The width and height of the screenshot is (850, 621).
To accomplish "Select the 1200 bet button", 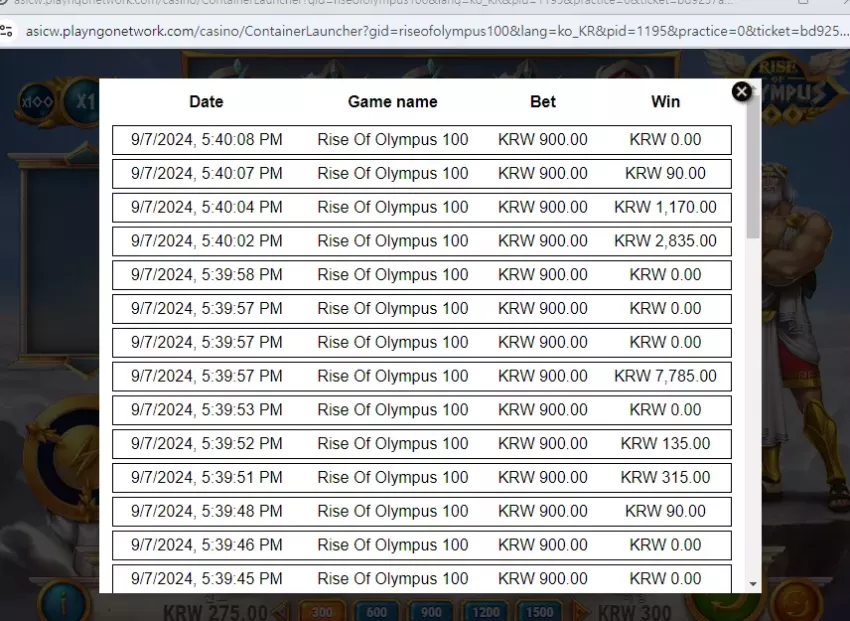I will pyautogui.click(x=485, y=612).
